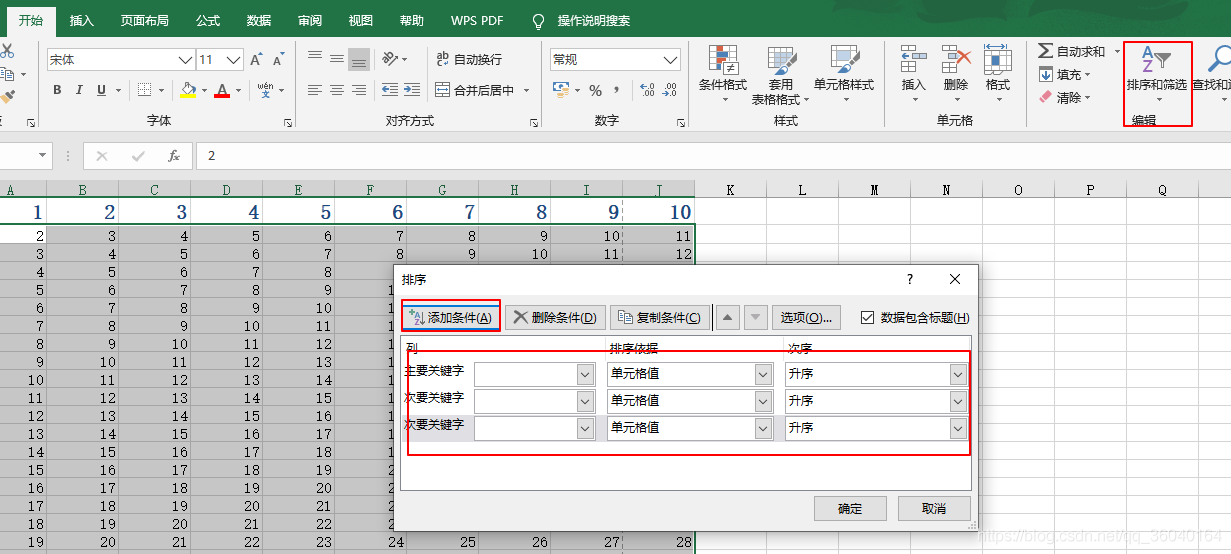The width and height of the screenshot is (1231, 554).
Task: Switch to the 页面布局 tab
Action: pyautogui.click(x=144, y=20)
